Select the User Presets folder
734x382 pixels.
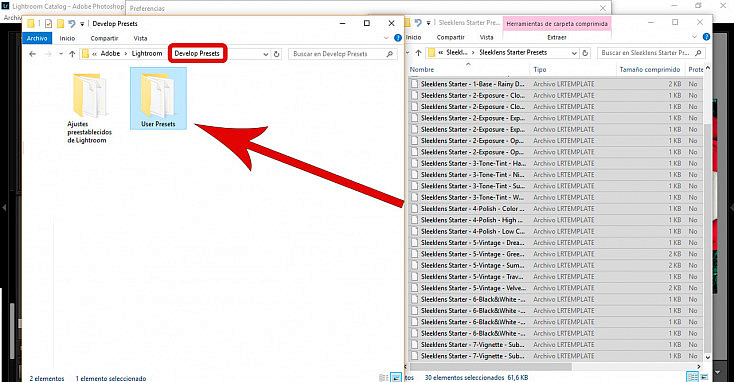158,98
